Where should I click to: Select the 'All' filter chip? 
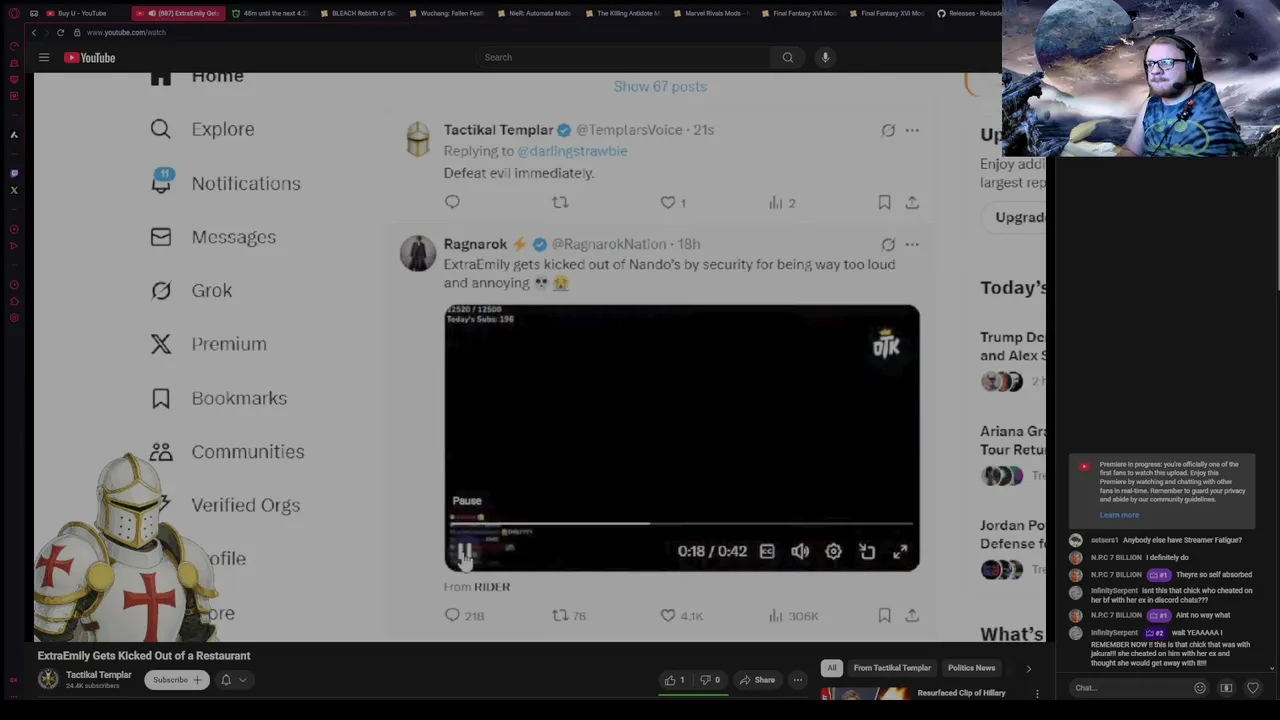[831, 668]
